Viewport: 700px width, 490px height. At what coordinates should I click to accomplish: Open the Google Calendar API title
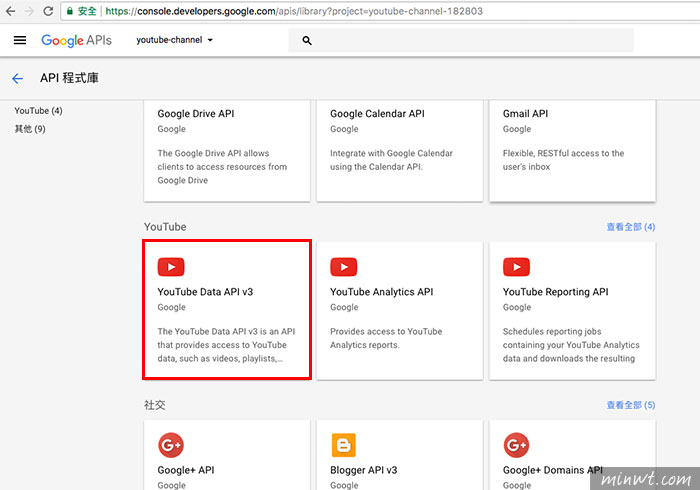(377, 114)
